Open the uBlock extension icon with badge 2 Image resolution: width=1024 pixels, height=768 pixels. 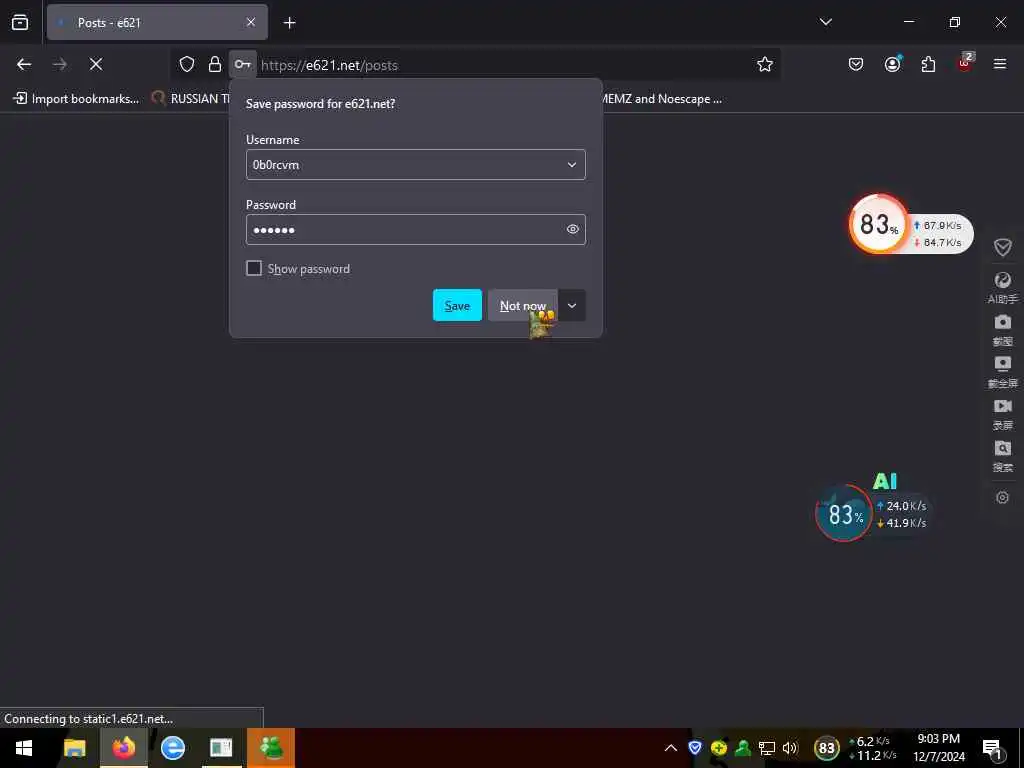(x=965, y=63)
